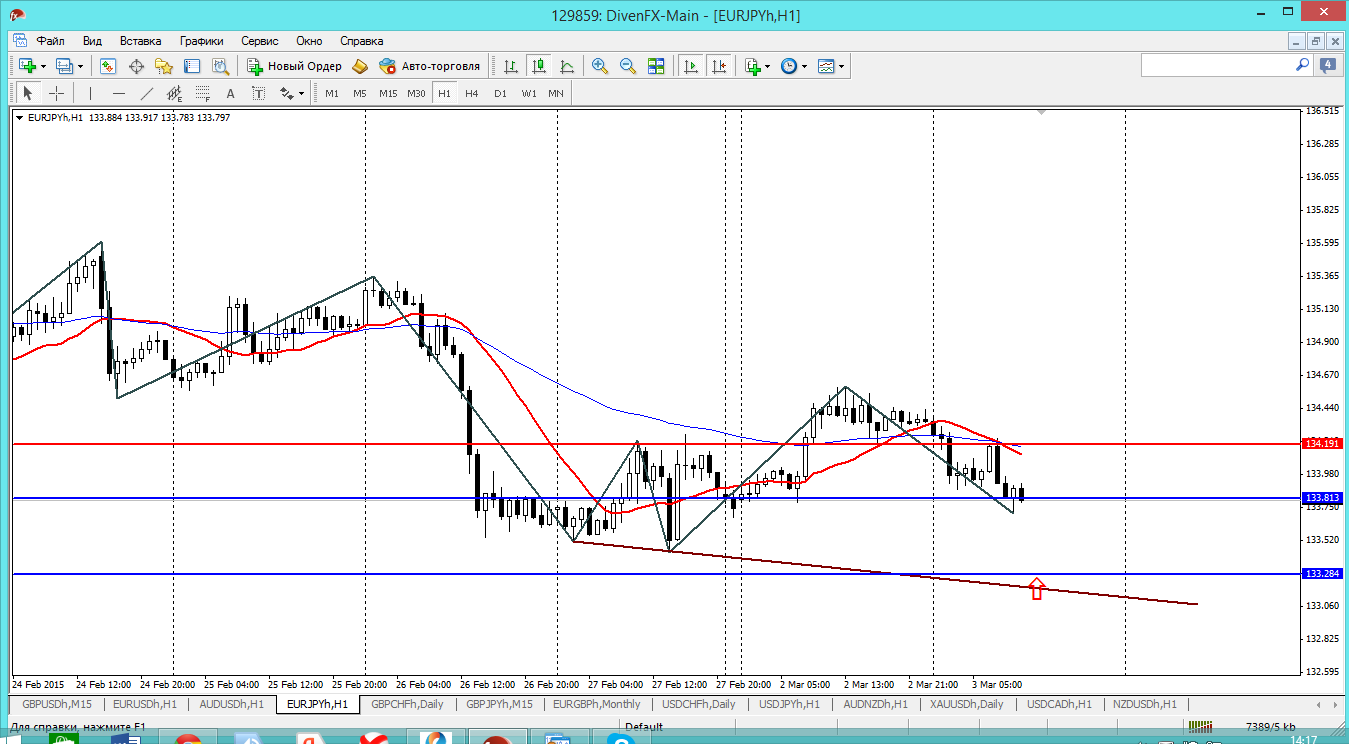Pick the horizontal line drawing tool
1353x744 pixels.
(x=119, y=93)
